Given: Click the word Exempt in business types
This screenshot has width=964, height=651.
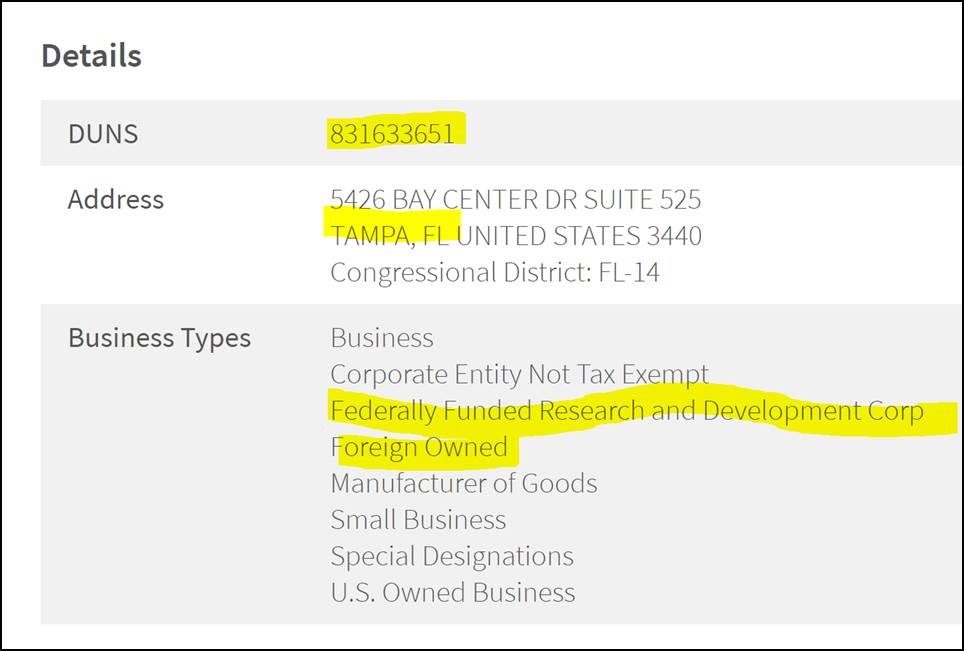Looking at the screenshot, I should (665, 374).
